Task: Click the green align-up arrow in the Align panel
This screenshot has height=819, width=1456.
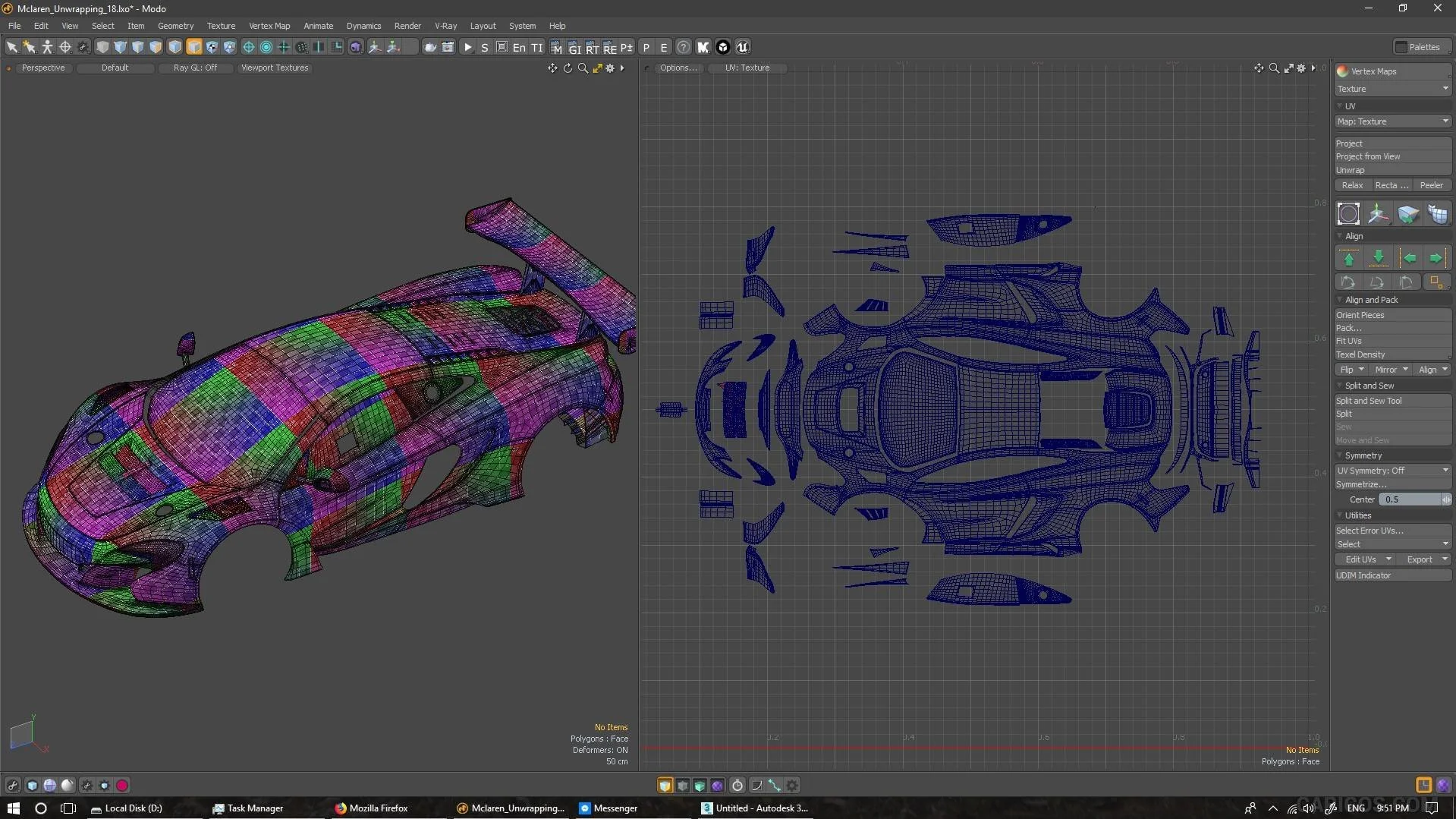Action: tap(1349, 258)
